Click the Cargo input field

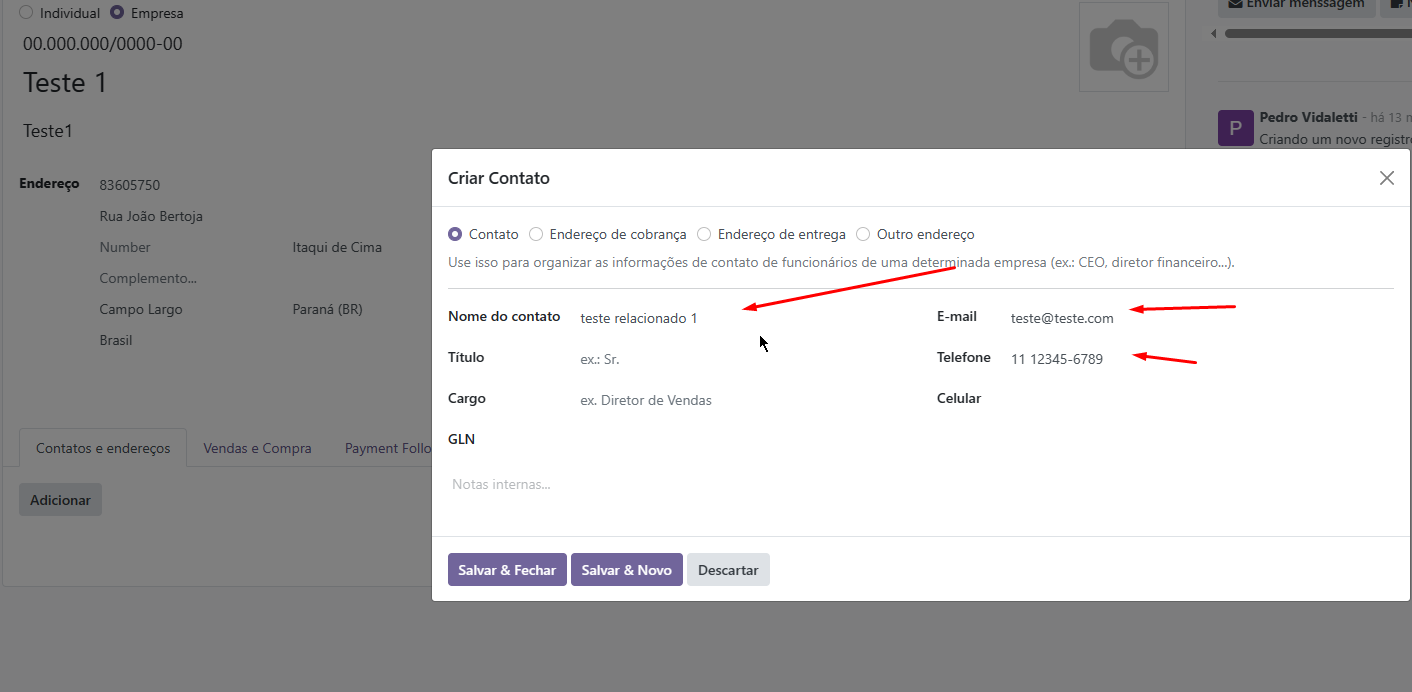tap(742, 400)
